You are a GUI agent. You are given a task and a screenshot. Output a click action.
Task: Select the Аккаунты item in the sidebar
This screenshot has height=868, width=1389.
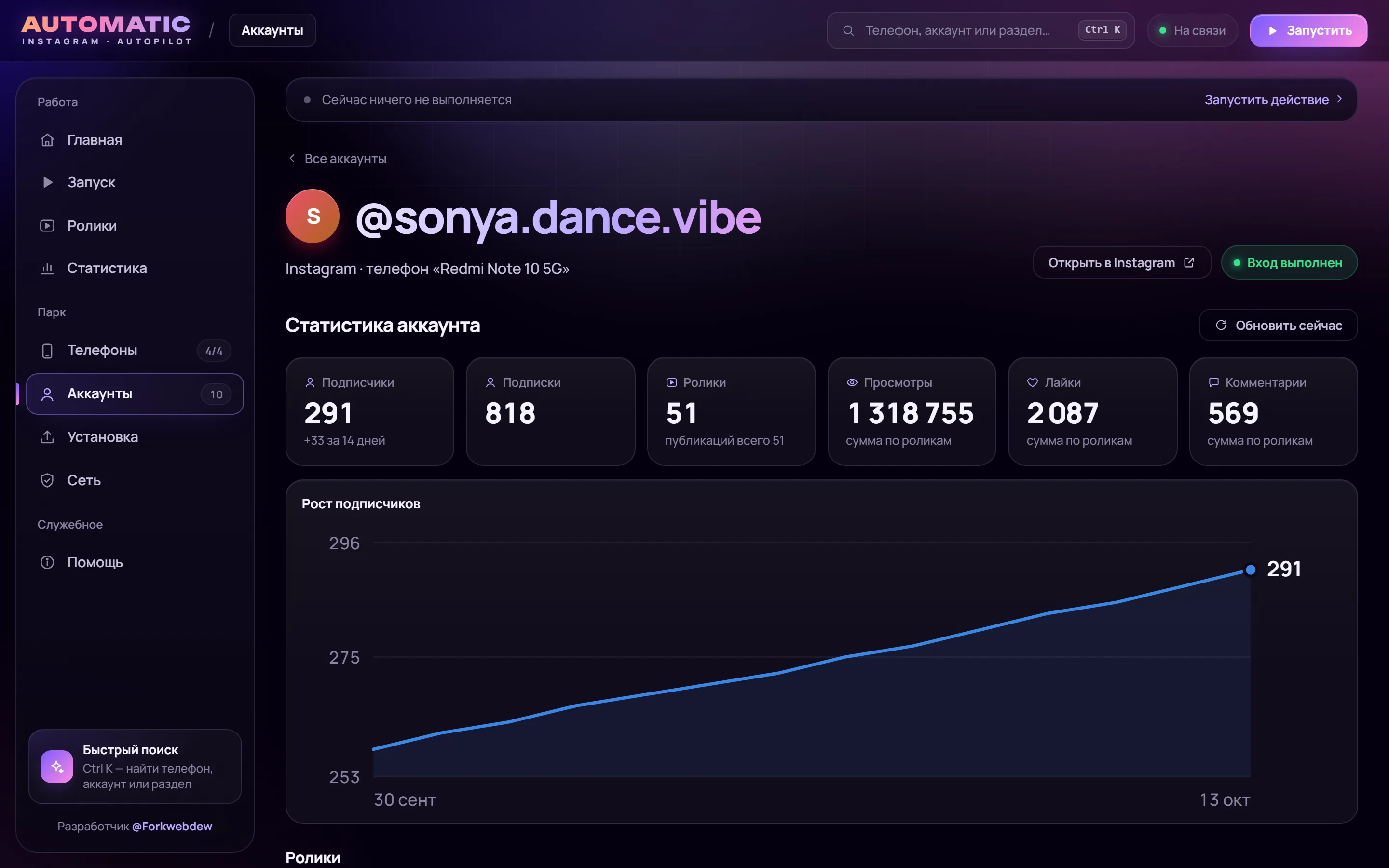135,394
